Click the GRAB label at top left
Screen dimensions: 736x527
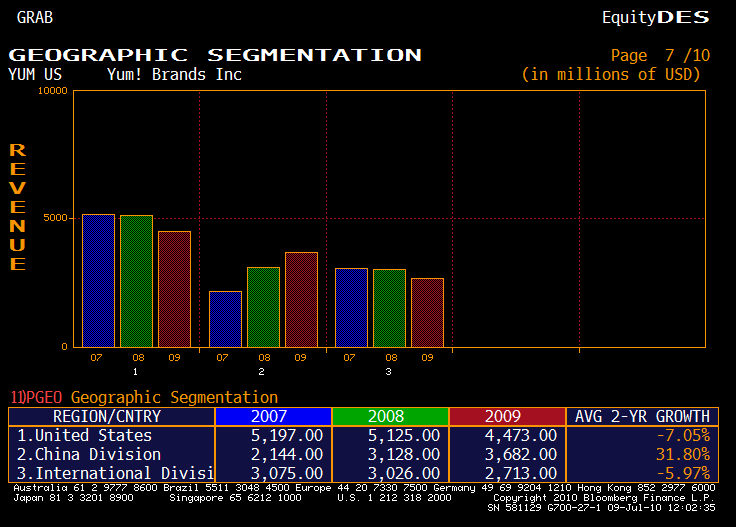tap(35, 17)
